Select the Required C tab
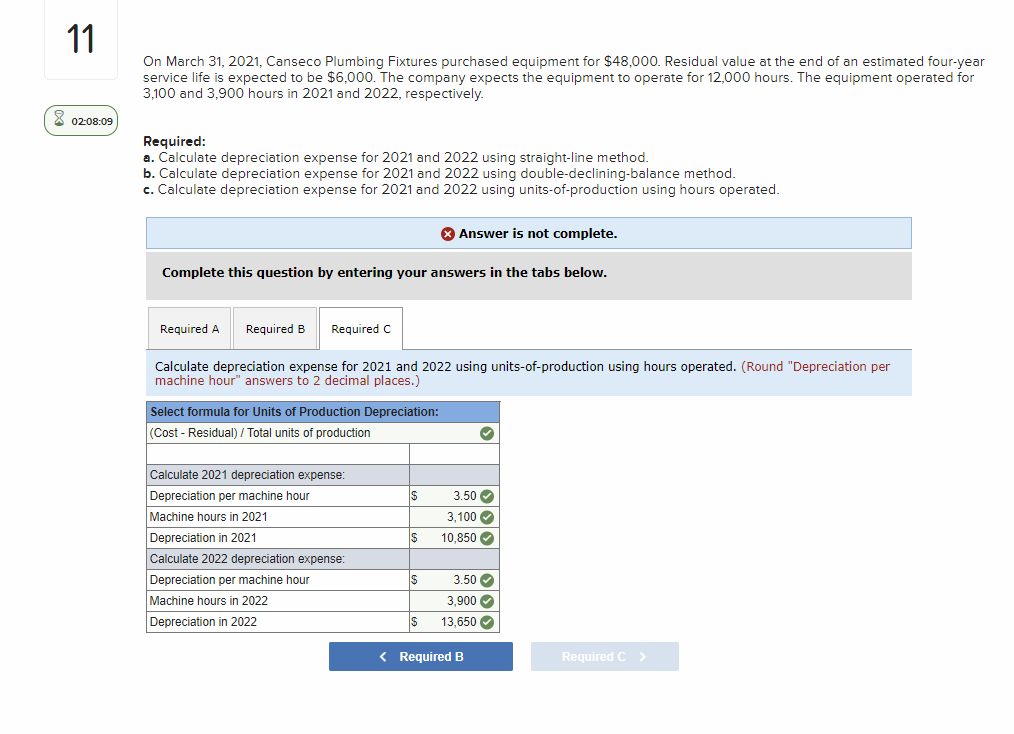The width and height of the screenshot is (1014, 734). (361, 329)
